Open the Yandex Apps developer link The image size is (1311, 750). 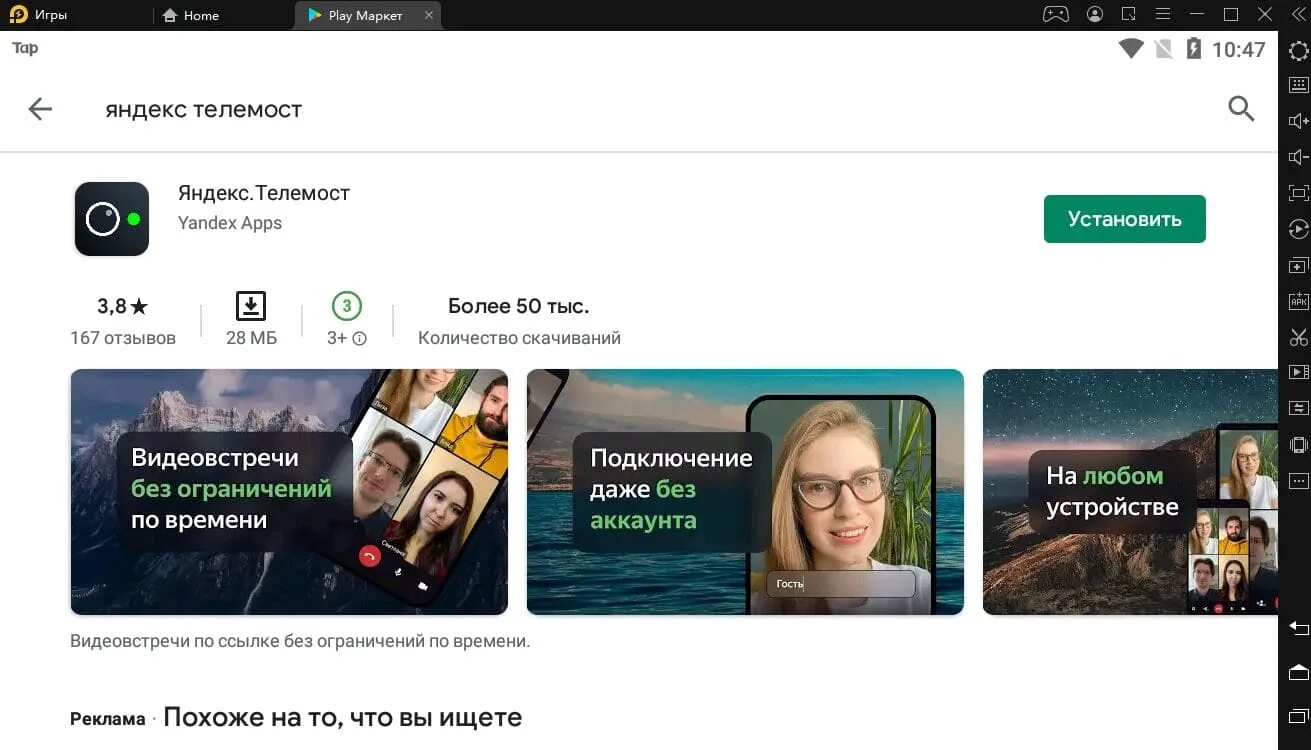click(x=230, y=223)
